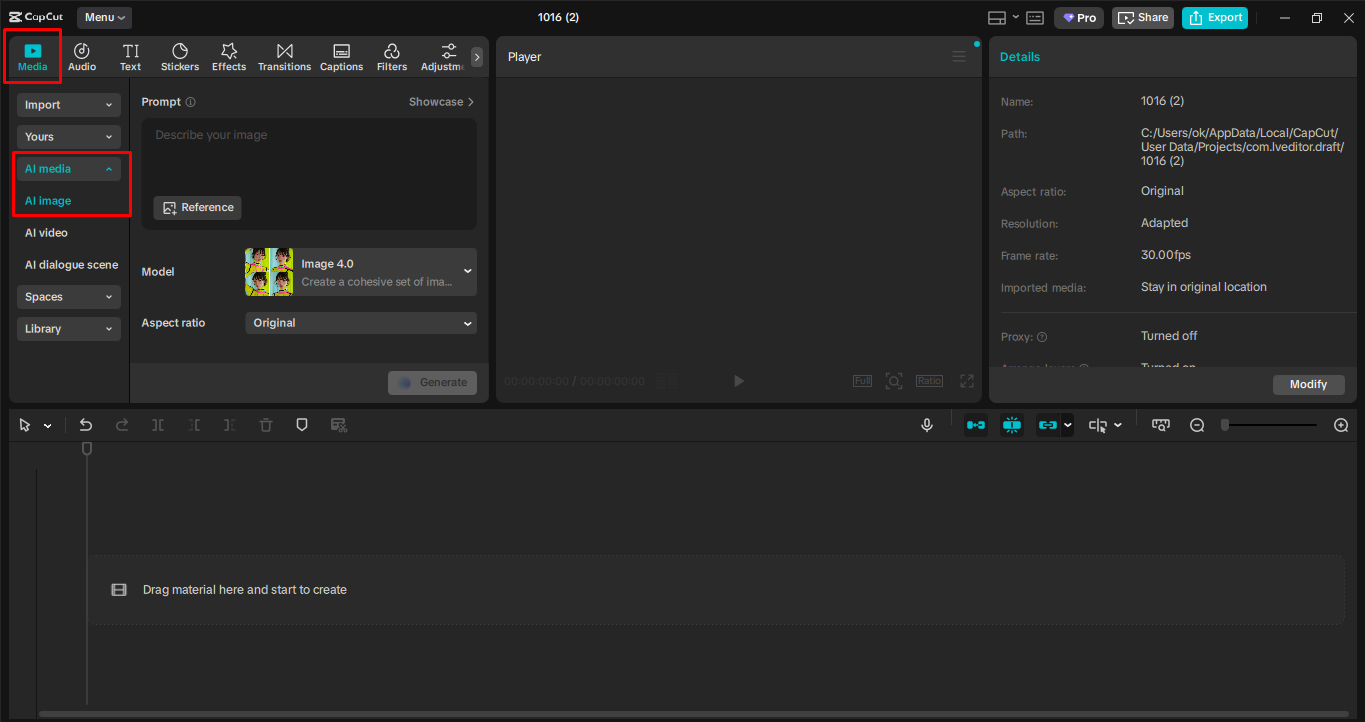Viewport: 1365px width, 722px height.
Task: Switch to the AI video sidebar tab
Action: (x=46, y=232)
